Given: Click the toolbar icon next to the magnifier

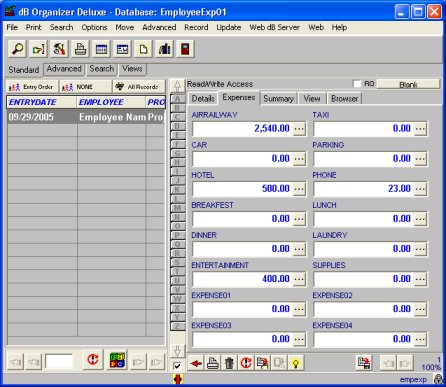Looking at the screenshot, I should click(38, 49).
